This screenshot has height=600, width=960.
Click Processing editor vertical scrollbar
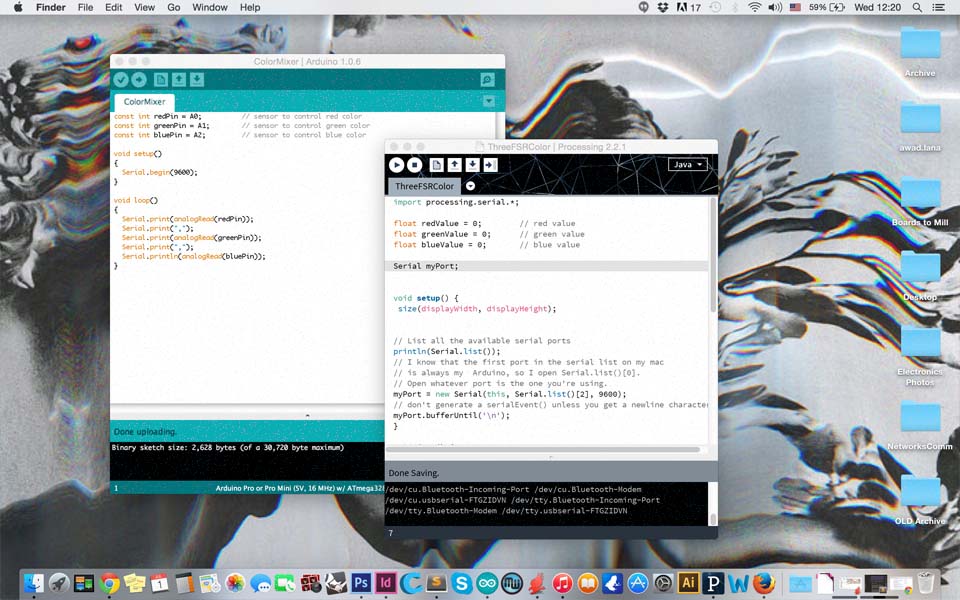point(712,254)
